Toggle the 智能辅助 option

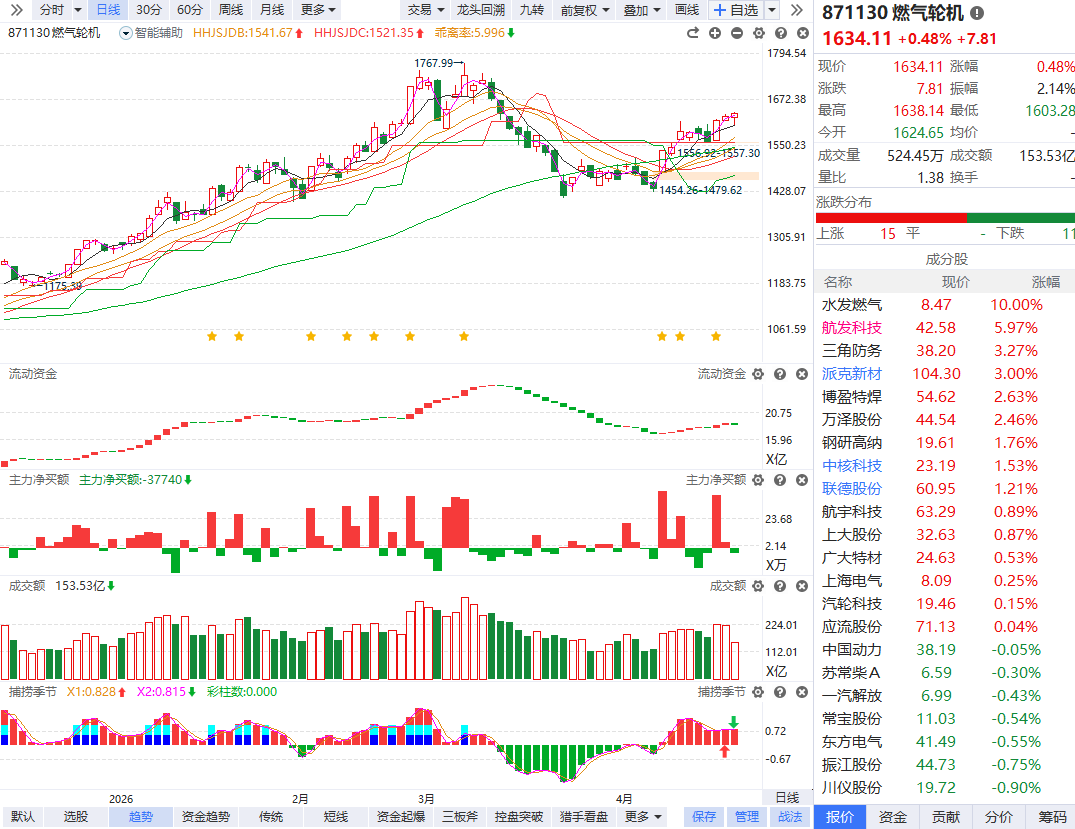coord(151,33)
